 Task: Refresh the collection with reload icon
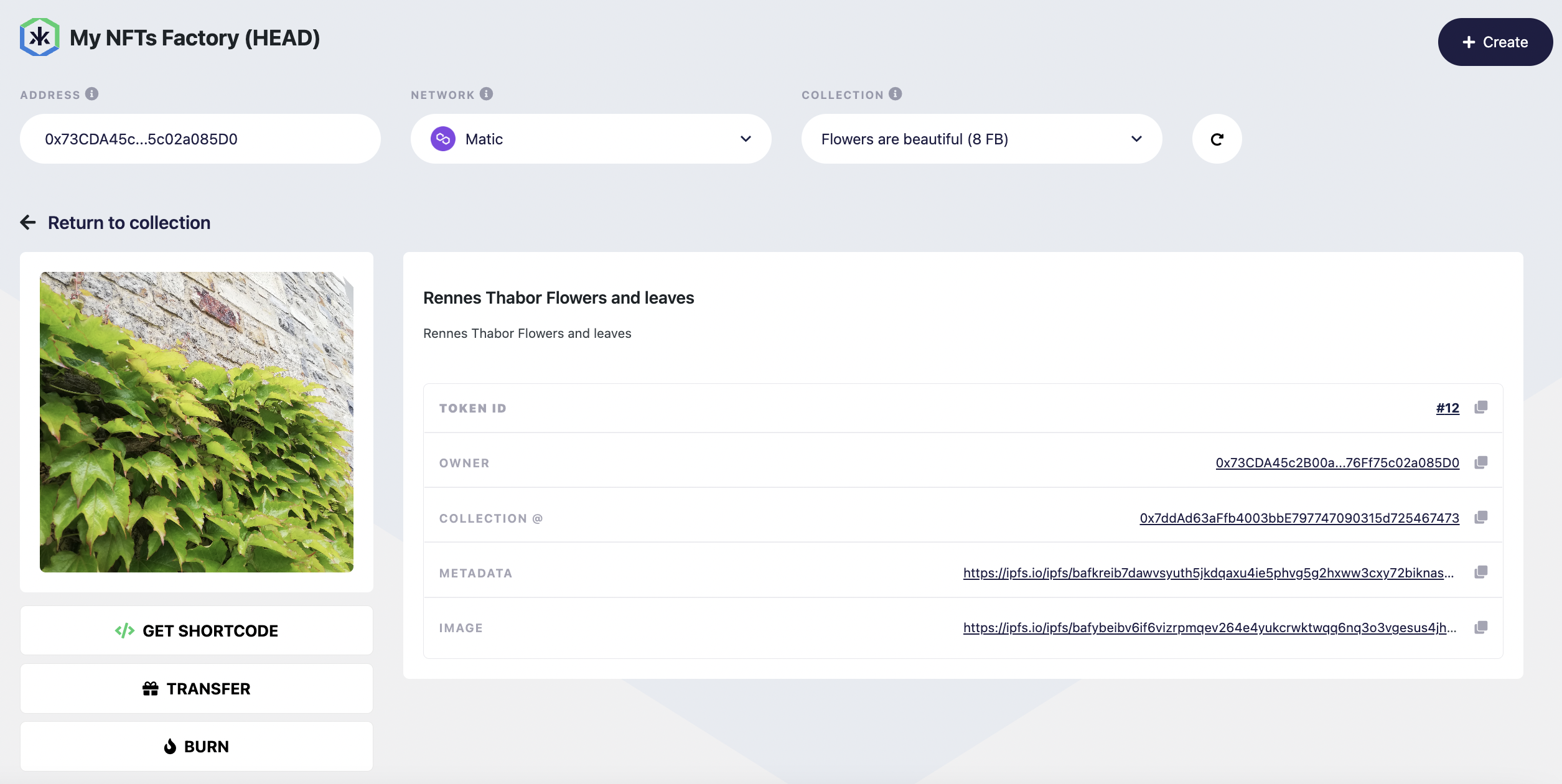pyautogui.click(x=1217, y=139)
